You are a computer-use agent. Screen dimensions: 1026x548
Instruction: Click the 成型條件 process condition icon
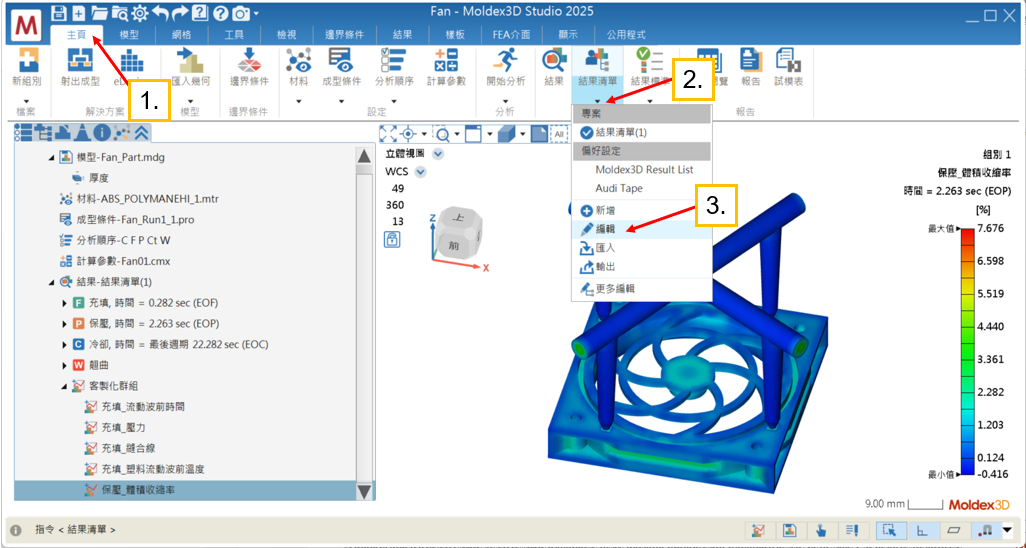pos(341,60)
